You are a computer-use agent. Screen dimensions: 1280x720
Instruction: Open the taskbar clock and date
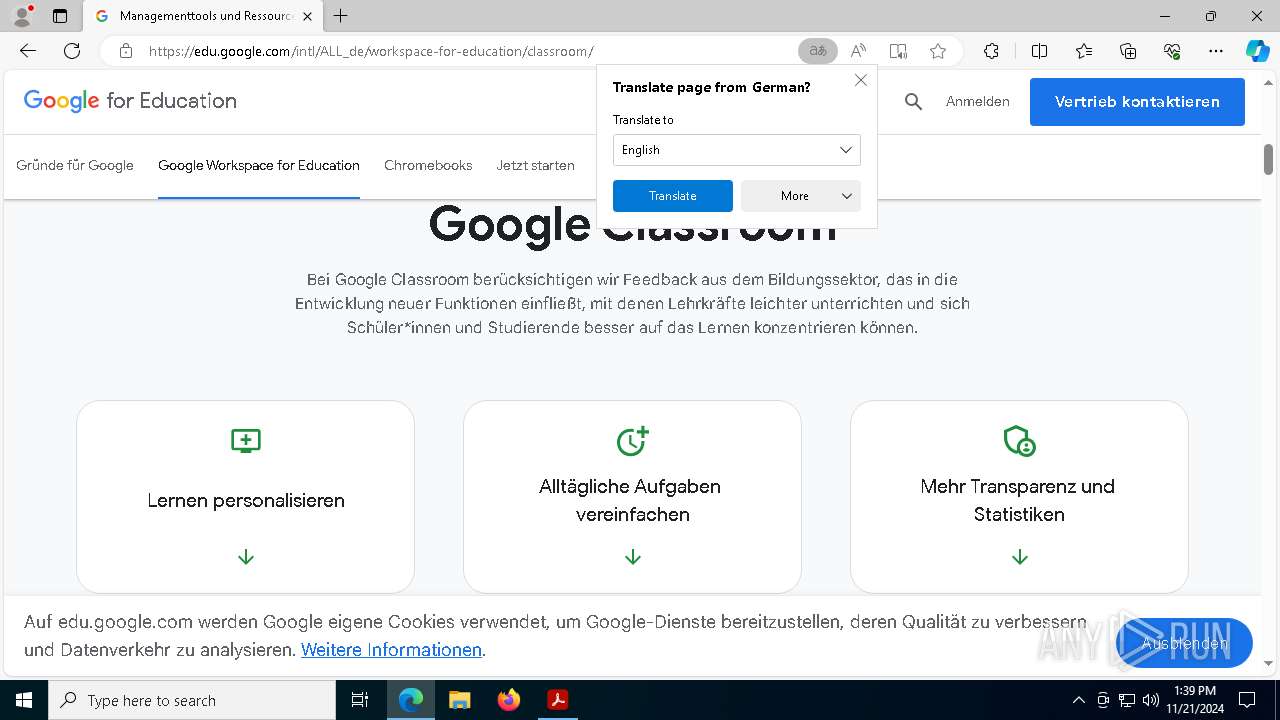(x=1193, y=700)
